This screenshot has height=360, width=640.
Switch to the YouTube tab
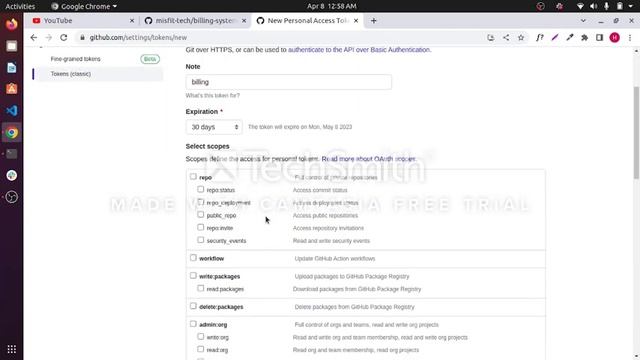[82, 21]
